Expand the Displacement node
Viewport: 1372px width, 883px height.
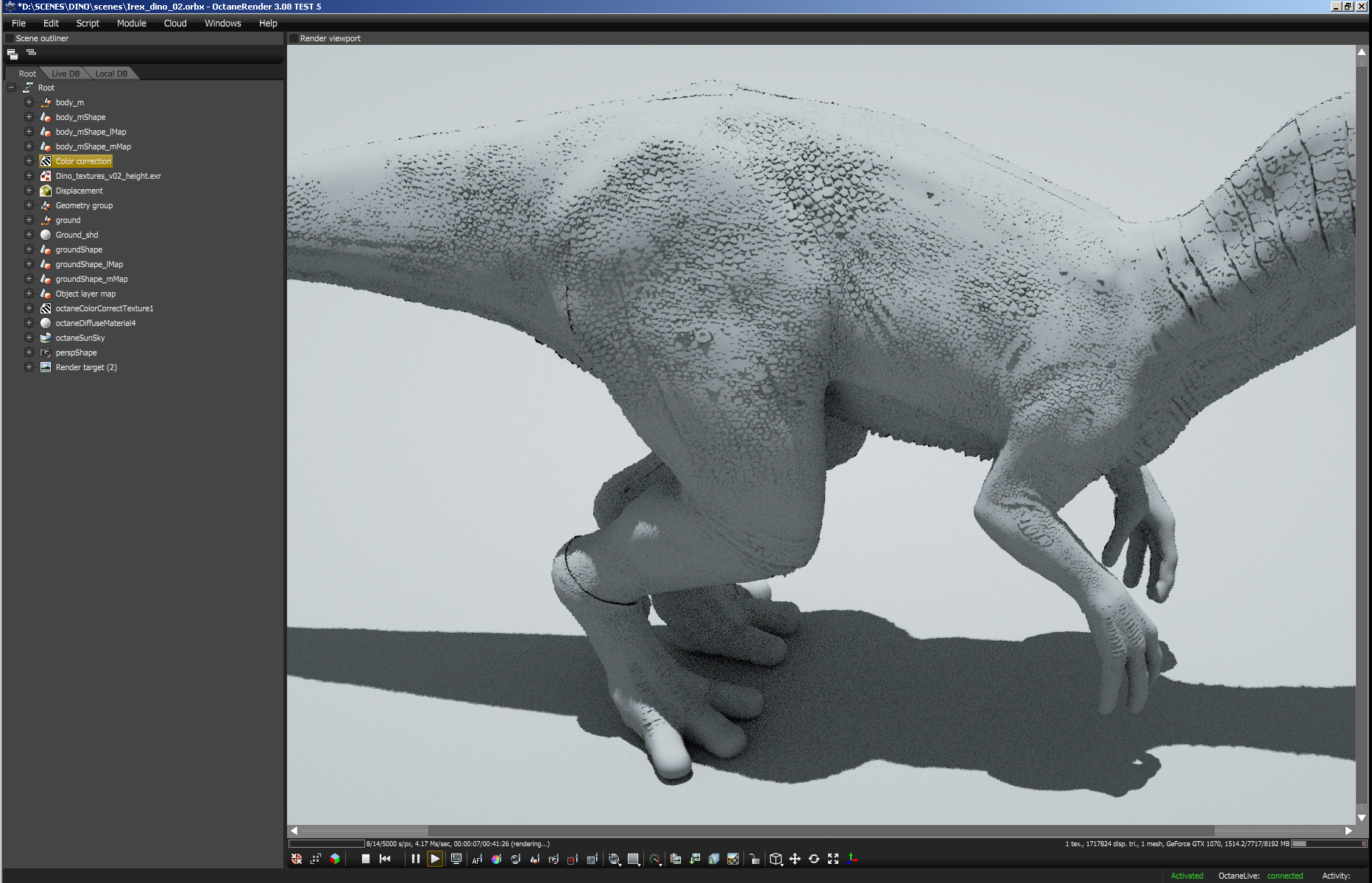click(x=29, y=191)
